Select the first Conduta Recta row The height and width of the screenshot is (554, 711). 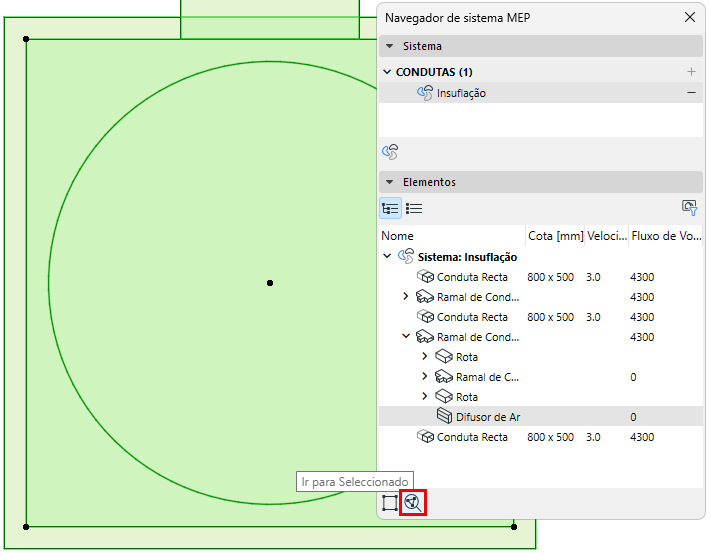541,277
